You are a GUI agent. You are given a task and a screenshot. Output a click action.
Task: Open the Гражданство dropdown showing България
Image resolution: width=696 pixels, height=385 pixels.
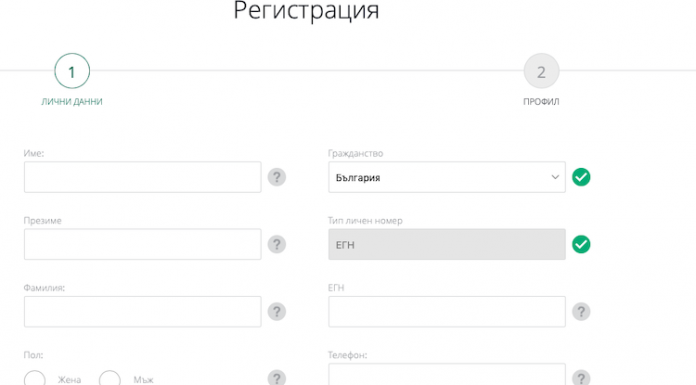coord(447,177)
